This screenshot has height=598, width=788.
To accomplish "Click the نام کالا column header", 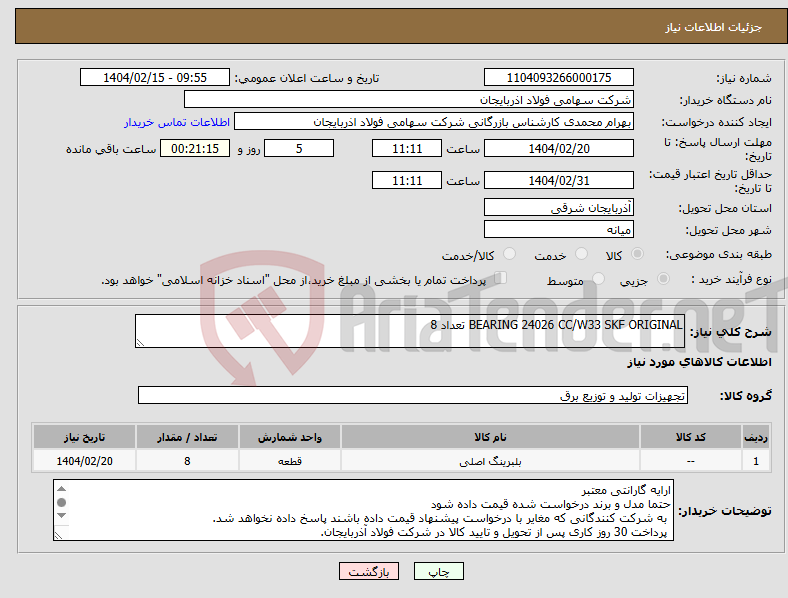I will (x=490, y=437).
